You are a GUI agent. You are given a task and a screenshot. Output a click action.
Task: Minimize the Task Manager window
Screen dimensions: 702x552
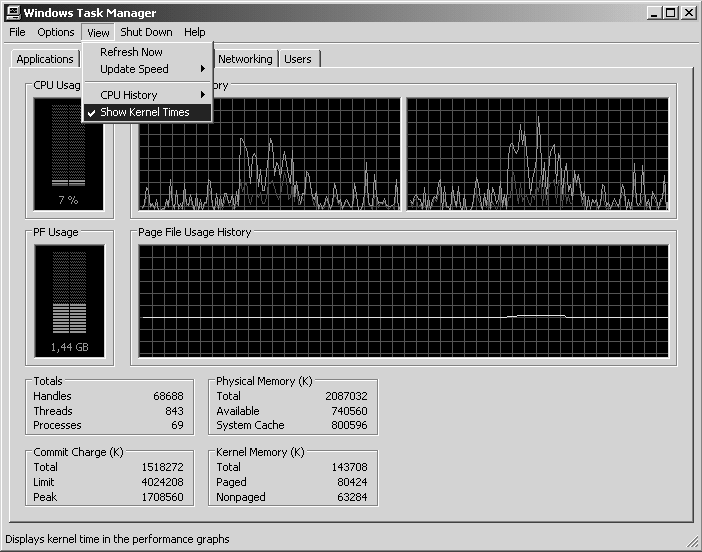(x=654, y=13)
